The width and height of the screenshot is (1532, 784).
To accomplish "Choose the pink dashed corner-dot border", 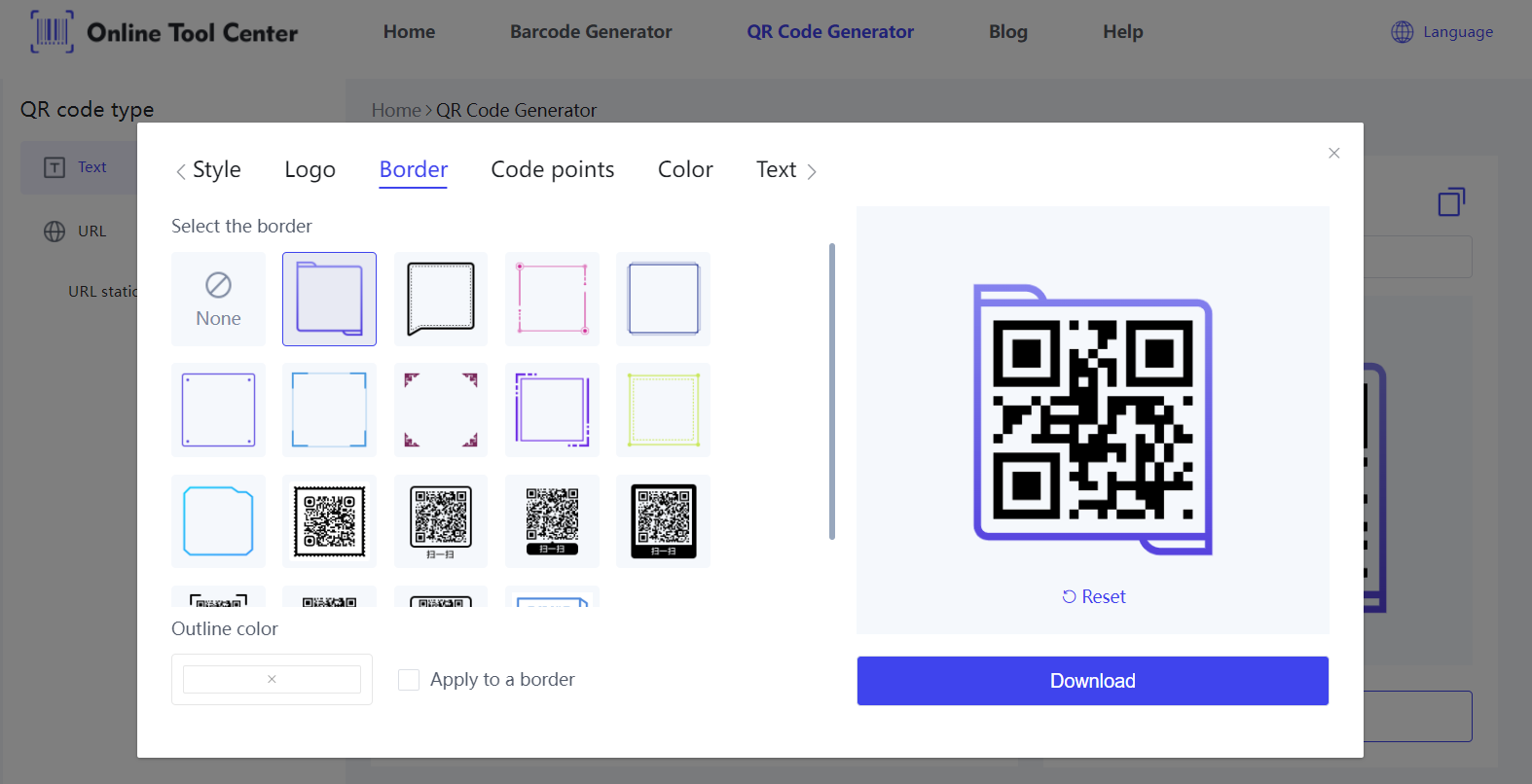I will coord(552,299).
